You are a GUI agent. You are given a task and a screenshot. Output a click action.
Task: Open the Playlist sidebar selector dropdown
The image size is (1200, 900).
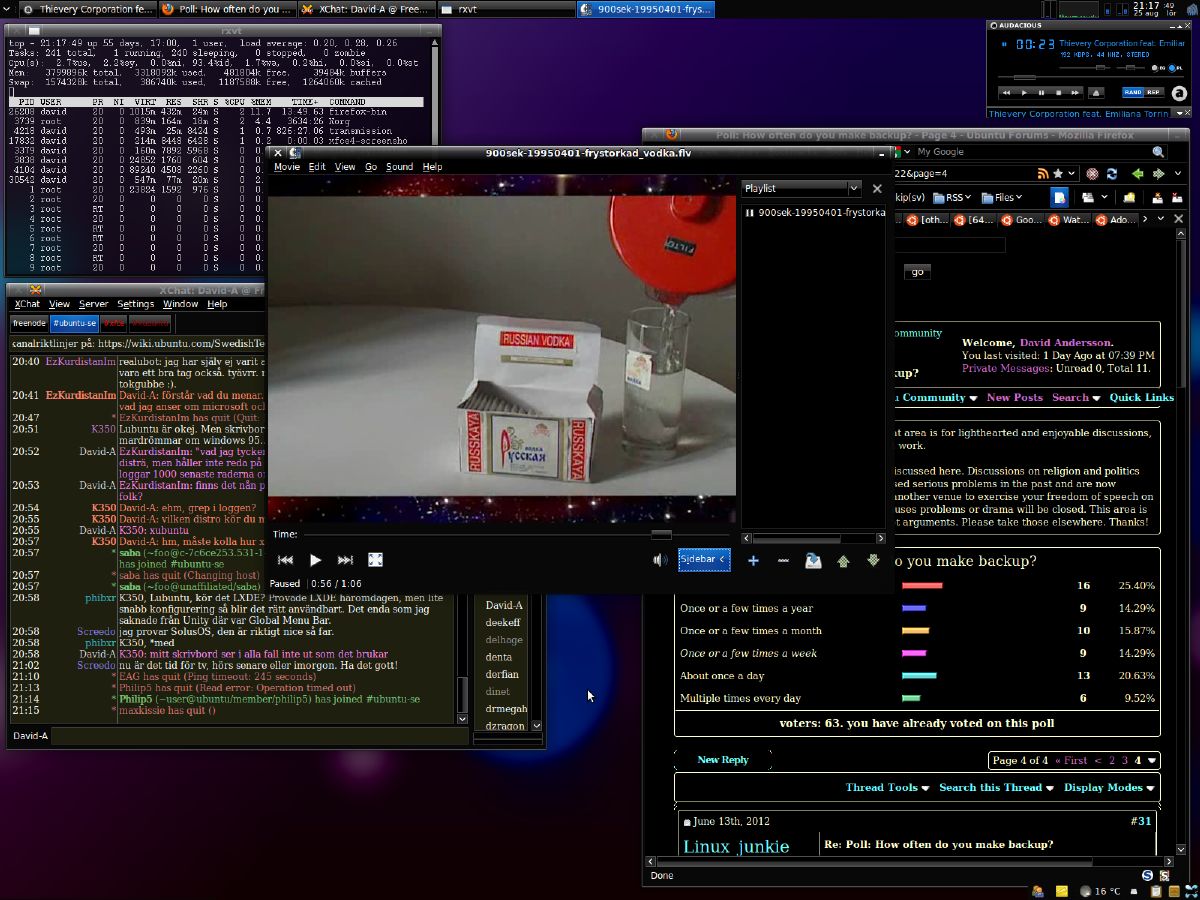click(x=801, y=188)
